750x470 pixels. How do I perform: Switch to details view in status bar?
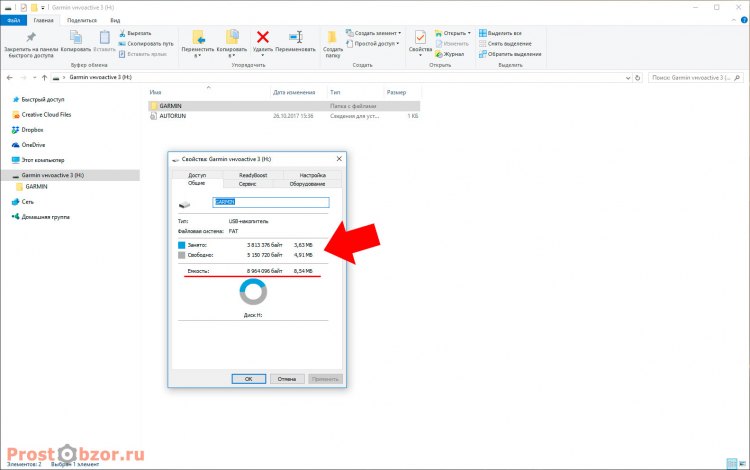click(x=731, y=463)
